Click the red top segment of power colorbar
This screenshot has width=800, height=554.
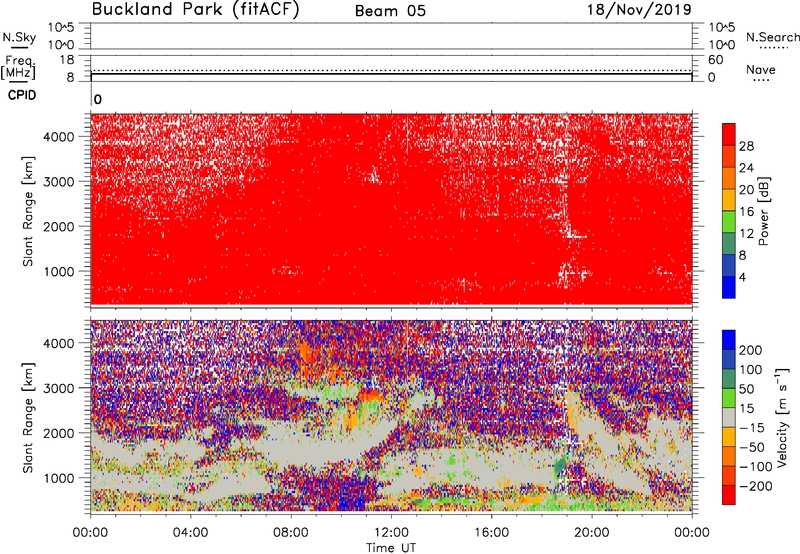point(729,135)
